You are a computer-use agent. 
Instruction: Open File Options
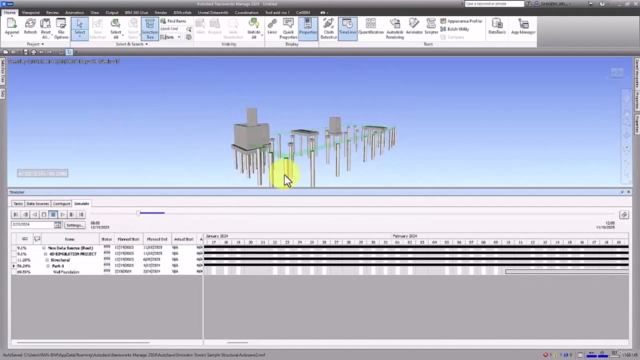61,28
